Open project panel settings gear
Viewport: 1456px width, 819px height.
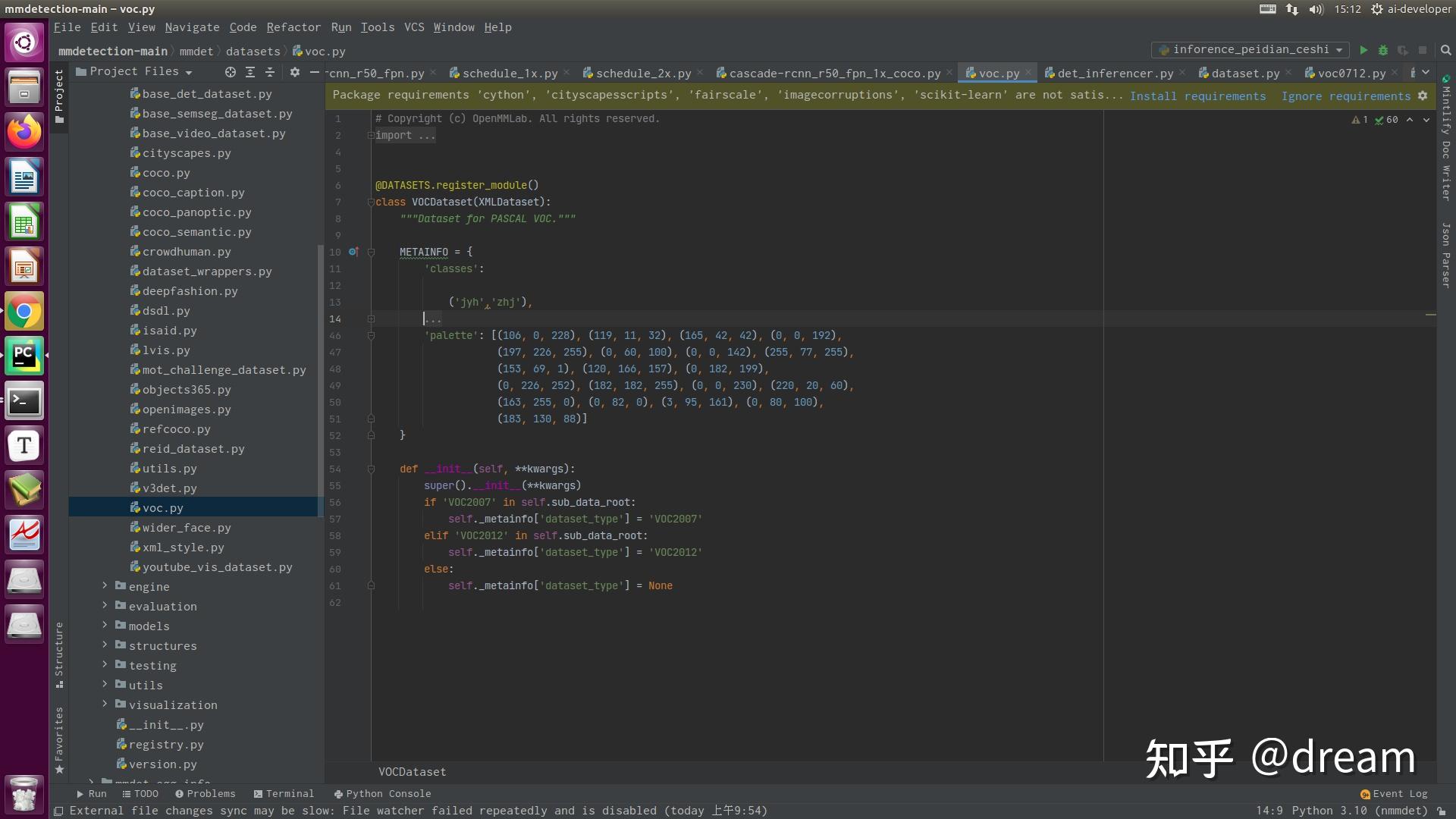pyautogui.click(x=295, y=72)
